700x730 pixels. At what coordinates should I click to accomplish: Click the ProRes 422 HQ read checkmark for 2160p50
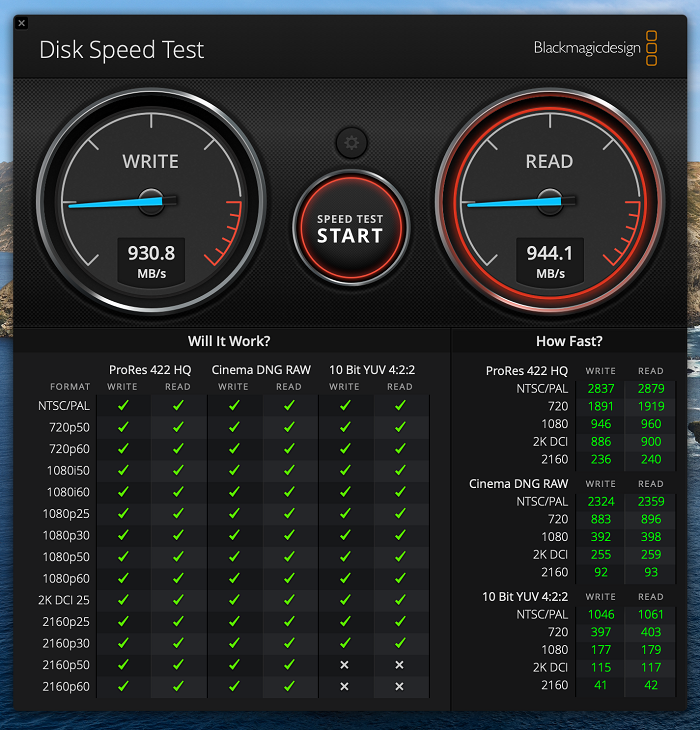pyautogui.click(x=178, y=664)
